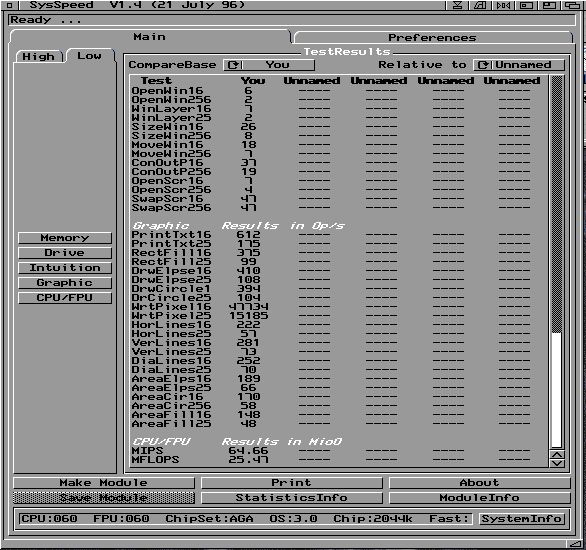Print the test results

pos(292,483)
